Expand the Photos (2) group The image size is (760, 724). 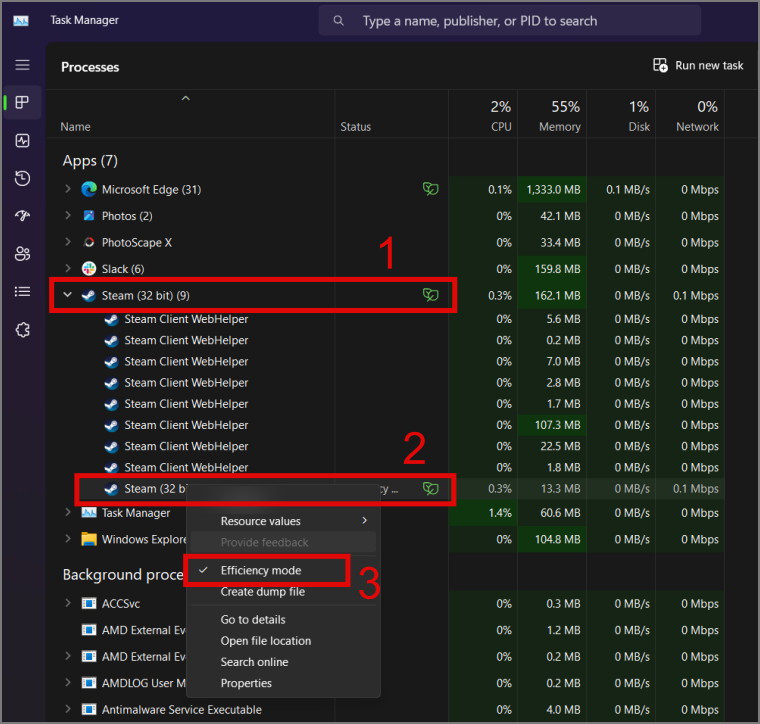68,216
